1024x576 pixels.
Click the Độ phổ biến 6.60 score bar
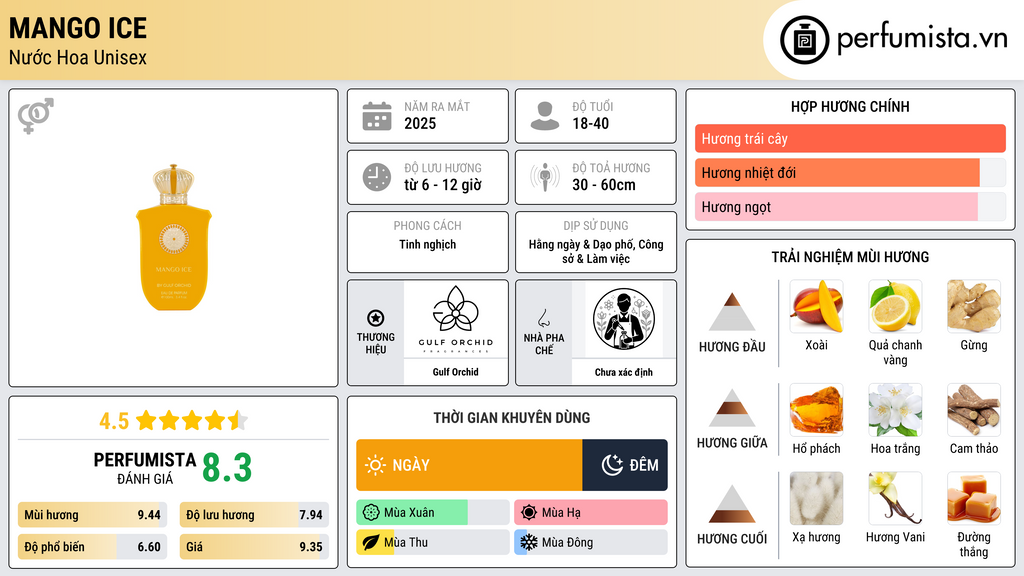[93, 547]
